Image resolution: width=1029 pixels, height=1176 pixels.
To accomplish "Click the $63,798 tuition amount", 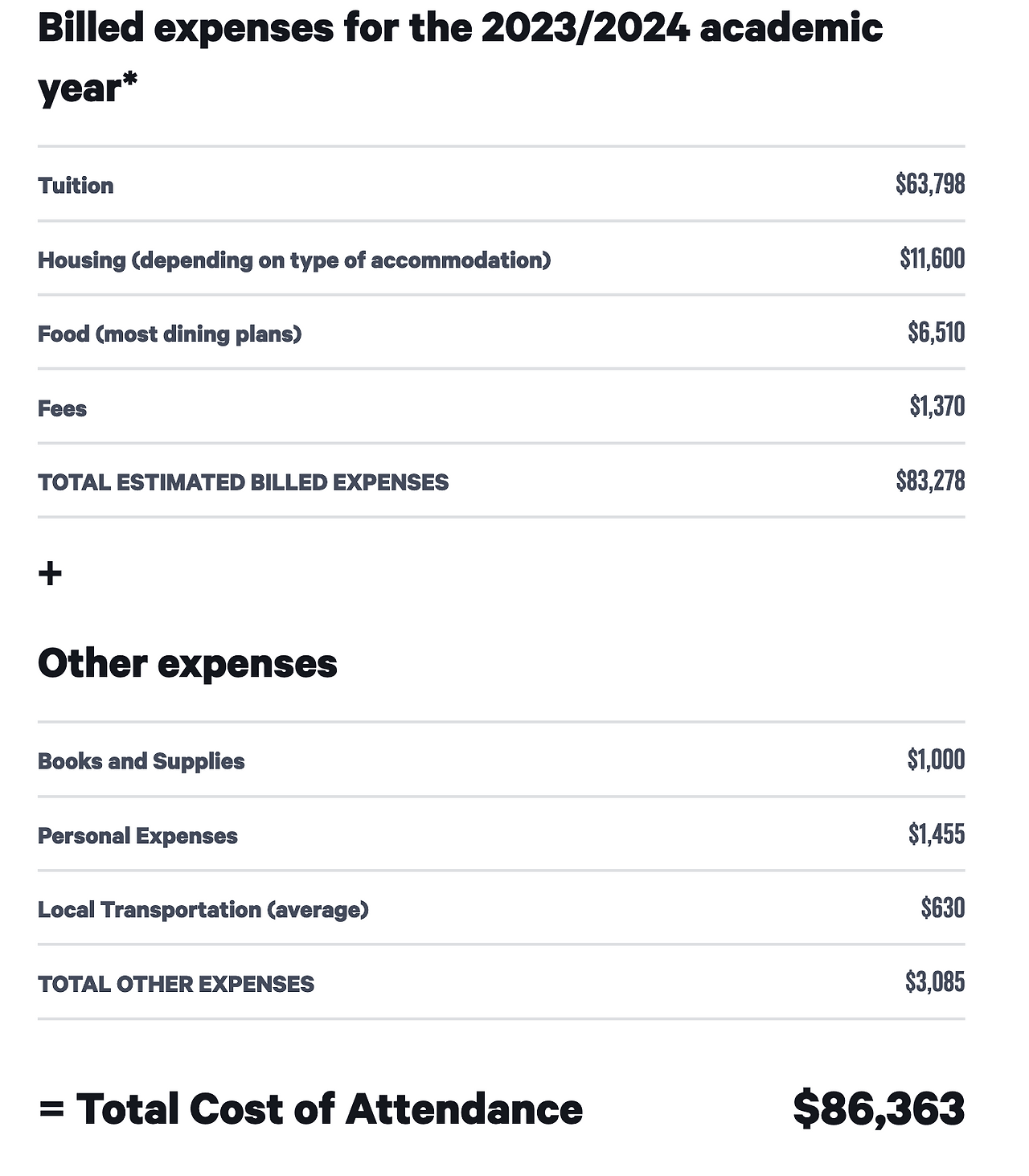I will point(930,184).
